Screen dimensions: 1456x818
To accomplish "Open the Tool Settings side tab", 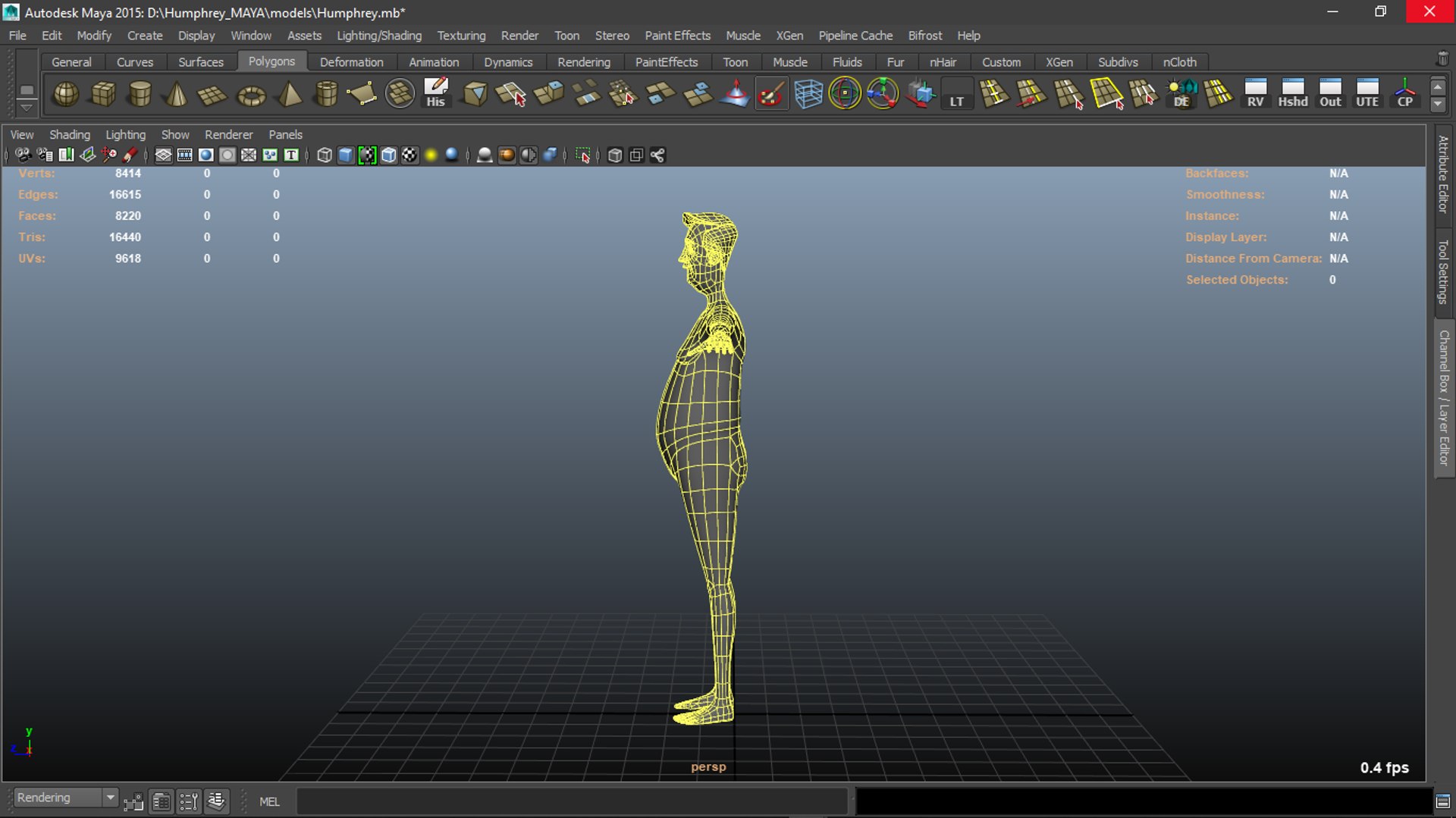I will coord(1443,271).
